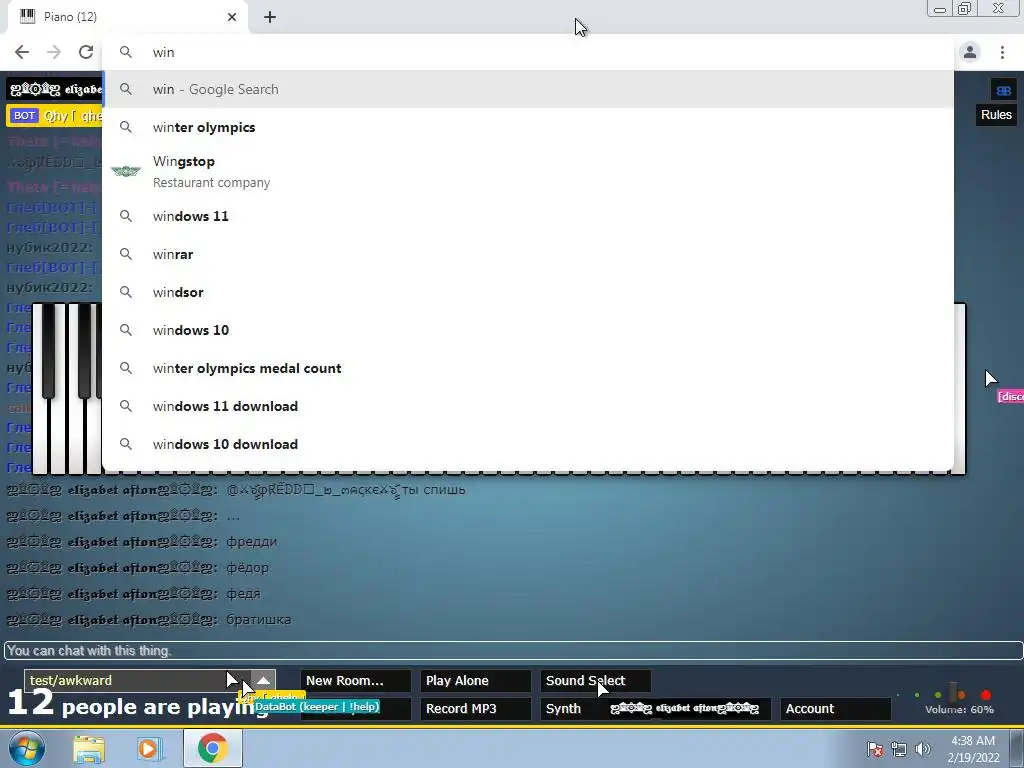Viewport: 1024px width, 768px height.
Task: Open the Chrome profile avatar icon
Action: [970, 52]
